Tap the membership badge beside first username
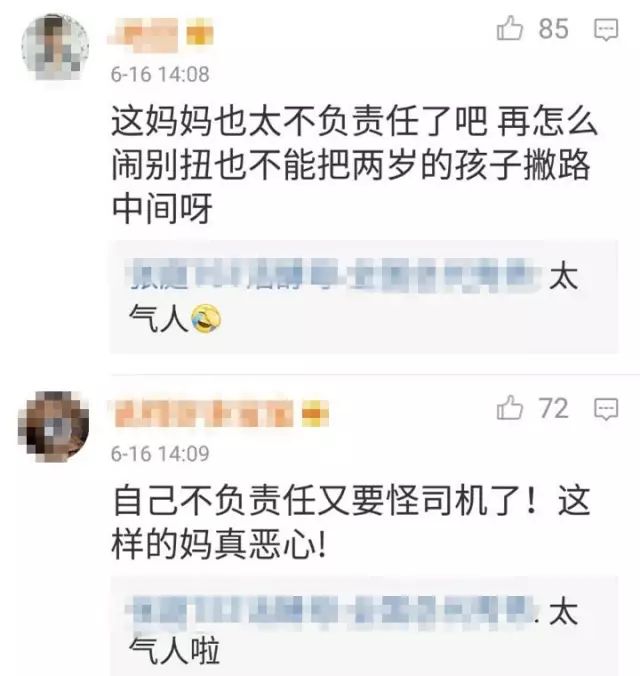640x676 pixels. tap(200, 33)
